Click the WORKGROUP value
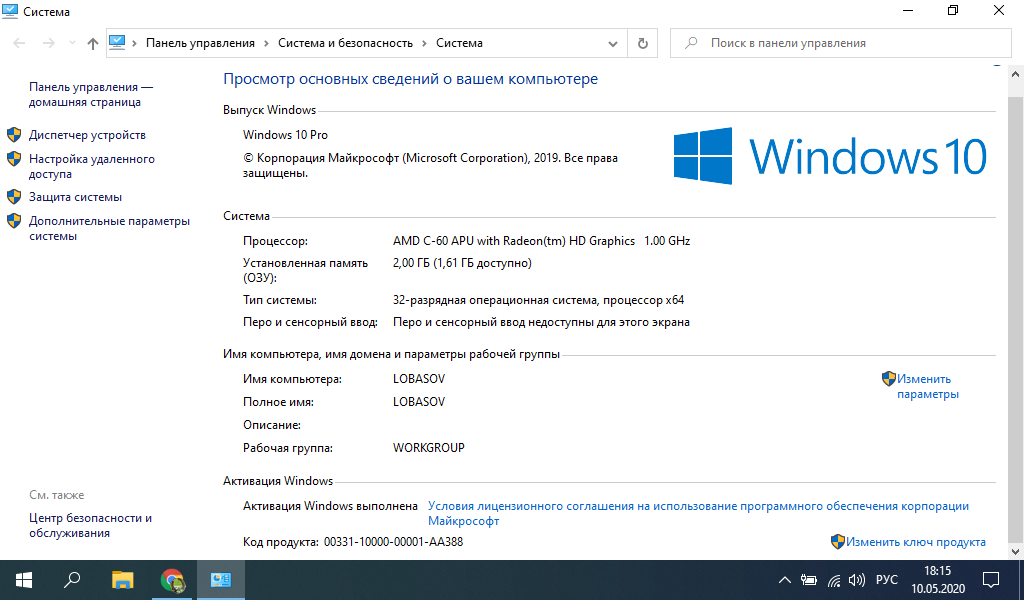 pos(428,448)
